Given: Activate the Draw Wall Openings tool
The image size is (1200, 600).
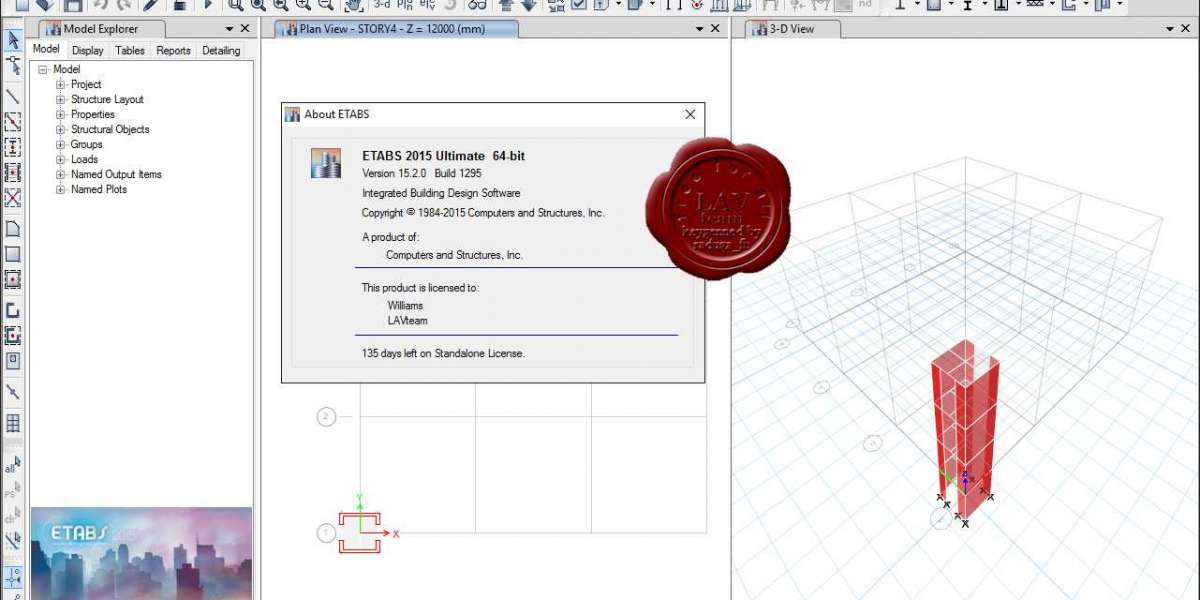Looking at the screenshot, I should tap(13, 361).
